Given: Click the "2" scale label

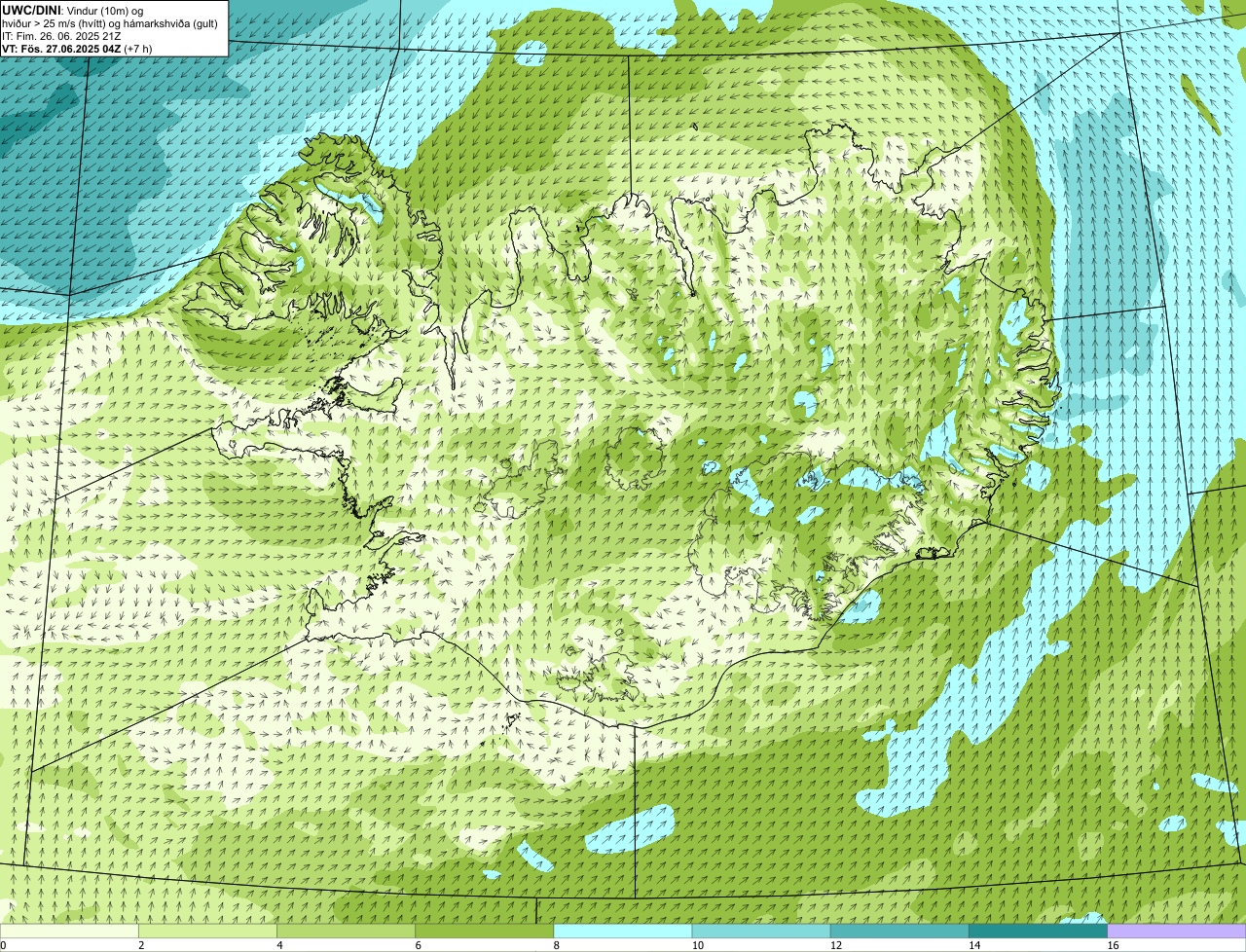Looking at the screenshot, I should point(141,945).
